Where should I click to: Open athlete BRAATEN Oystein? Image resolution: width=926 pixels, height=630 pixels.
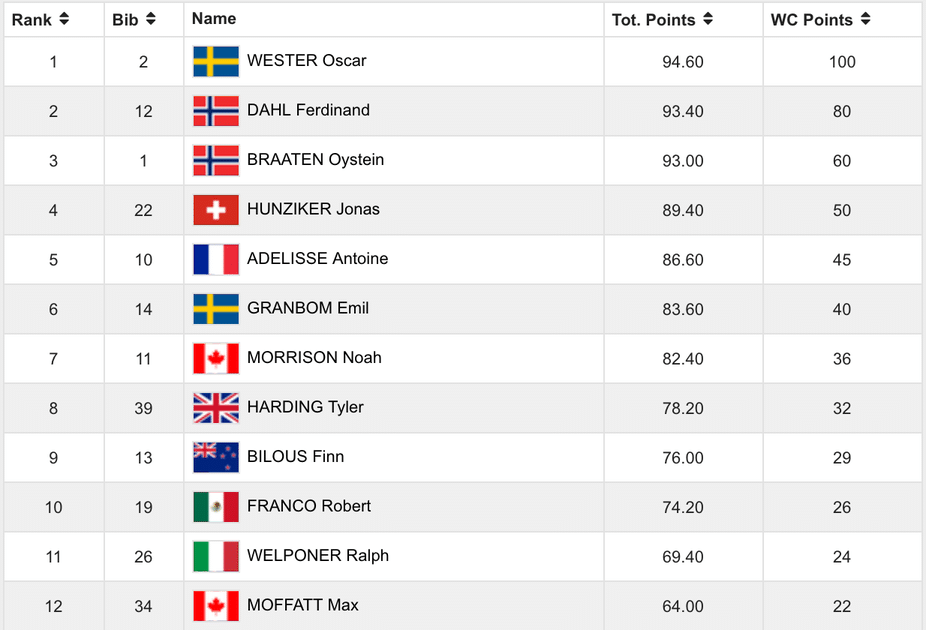[x=315, y=159]
